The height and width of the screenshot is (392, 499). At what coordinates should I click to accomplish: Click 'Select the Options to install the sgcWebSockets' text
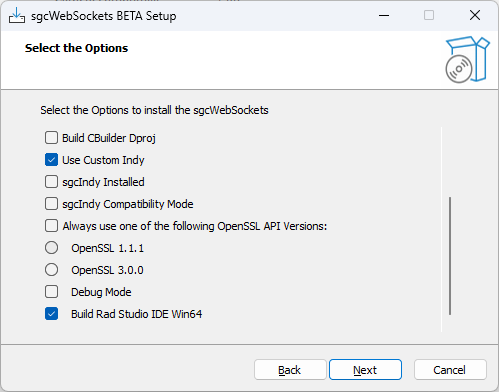(154, 110)
